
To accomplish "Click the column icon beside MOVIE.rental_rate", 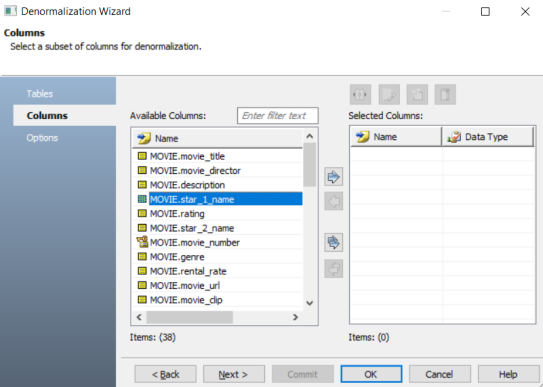I will tap(142, 271).
